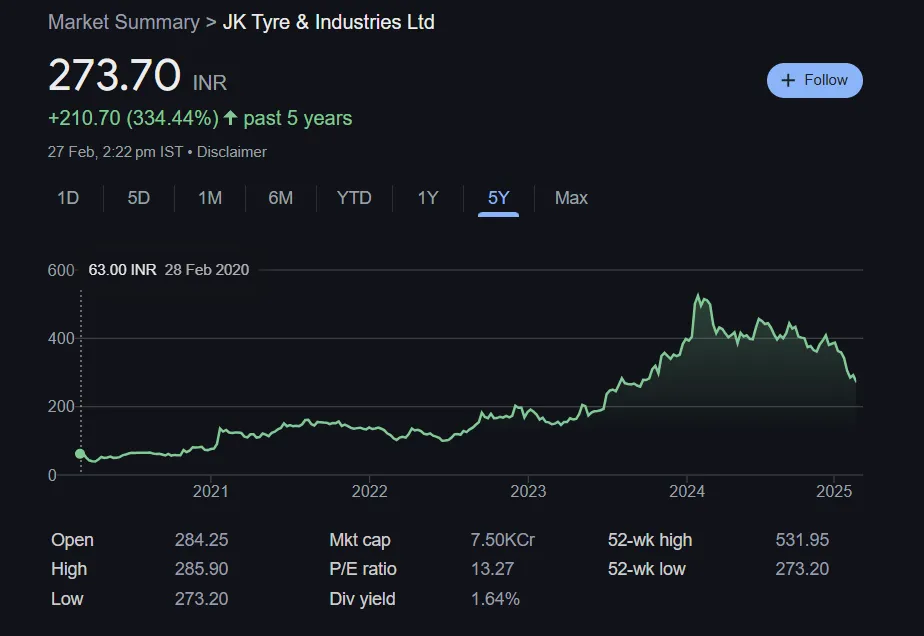
Task: Click the 52-wk high value 531.95
Action: click(802, 540)
